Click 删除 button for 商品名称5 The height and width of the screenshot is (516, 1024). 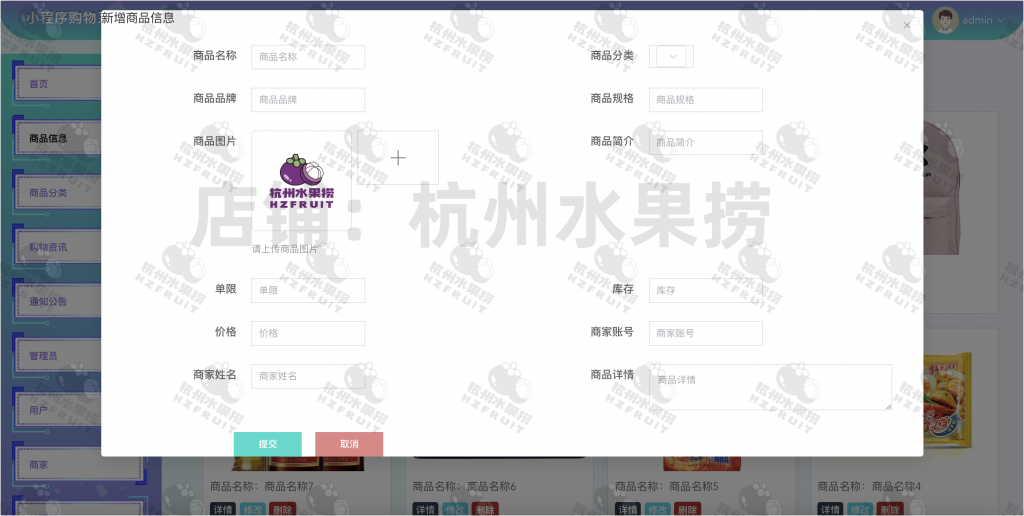(687, 509)
